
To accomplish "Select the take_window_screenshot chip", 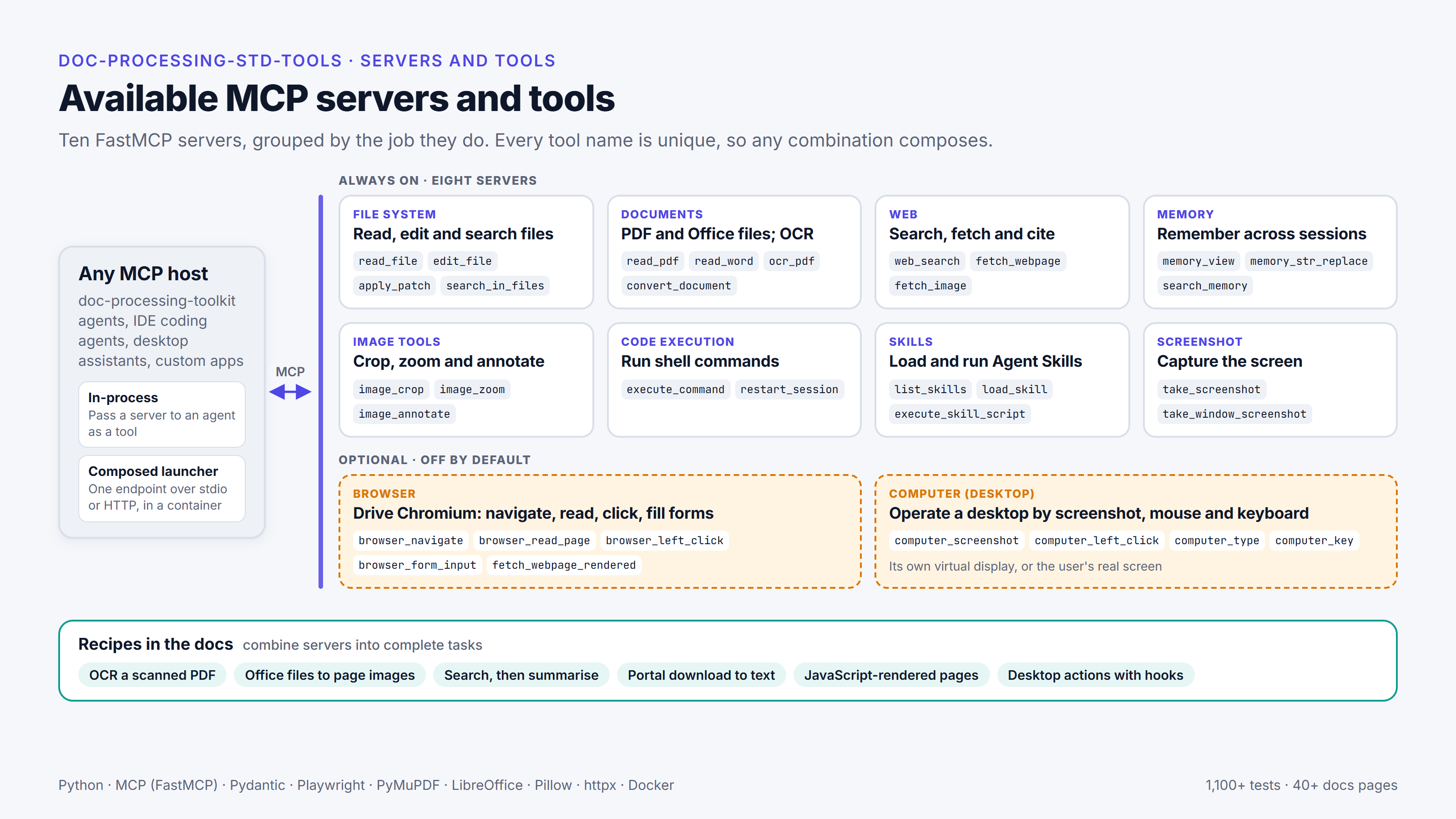I will pyautogui.click(x=1234, y=415).
